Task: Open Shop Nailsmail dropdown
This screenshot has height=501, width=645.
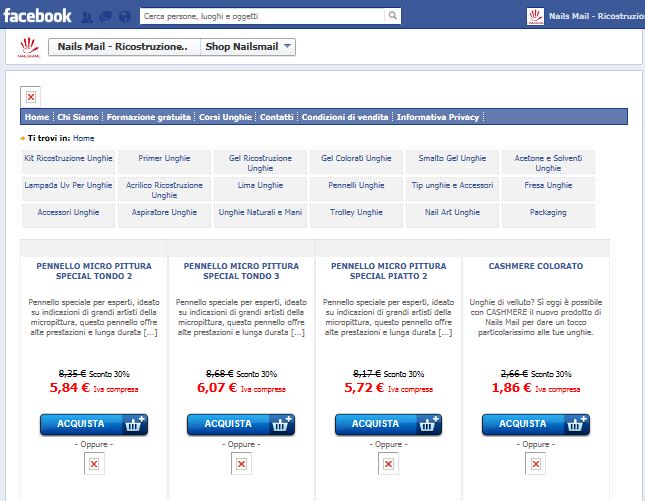Action: [248, 47]
